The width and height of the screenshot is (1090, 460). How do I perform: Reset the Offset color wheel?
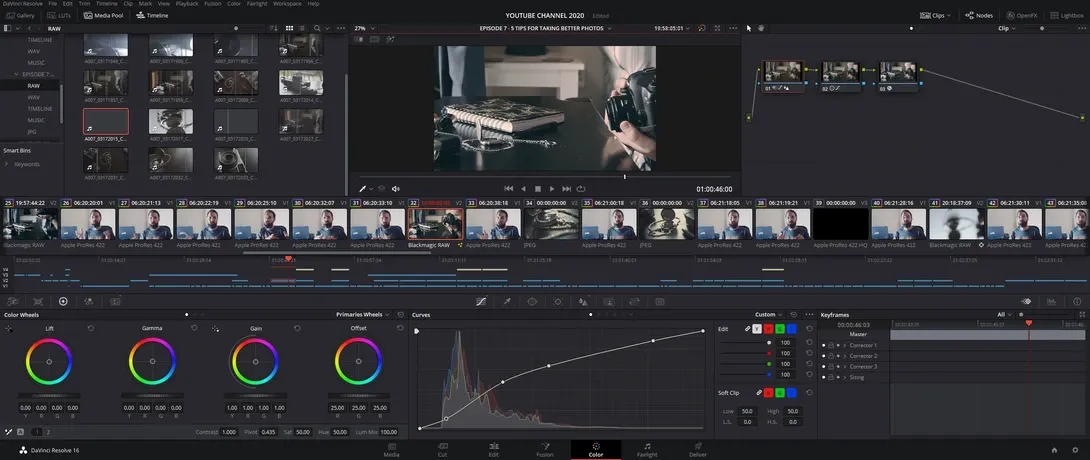400,328
